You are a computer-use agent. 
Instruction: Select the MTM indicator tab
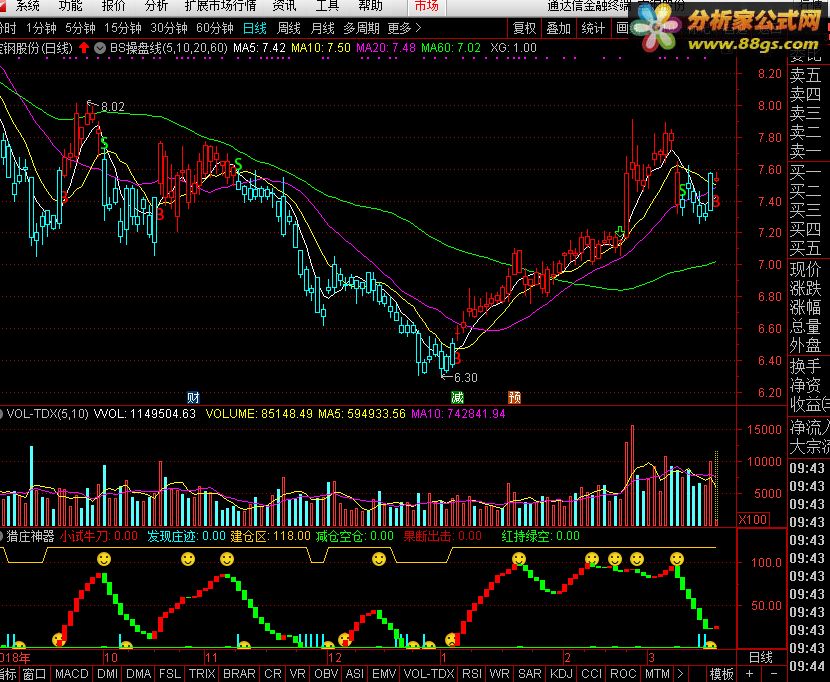657,674
